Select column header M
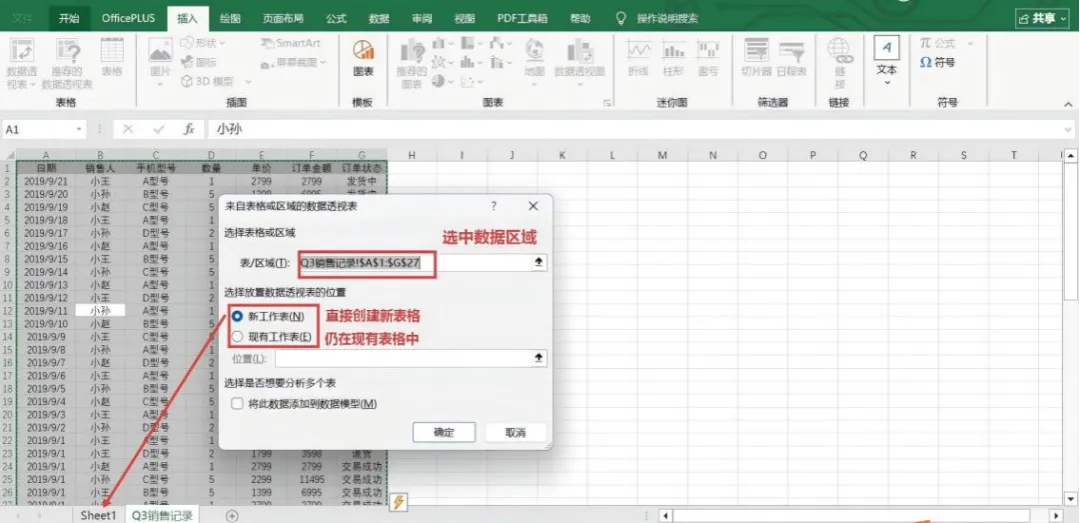 point(663,156)
